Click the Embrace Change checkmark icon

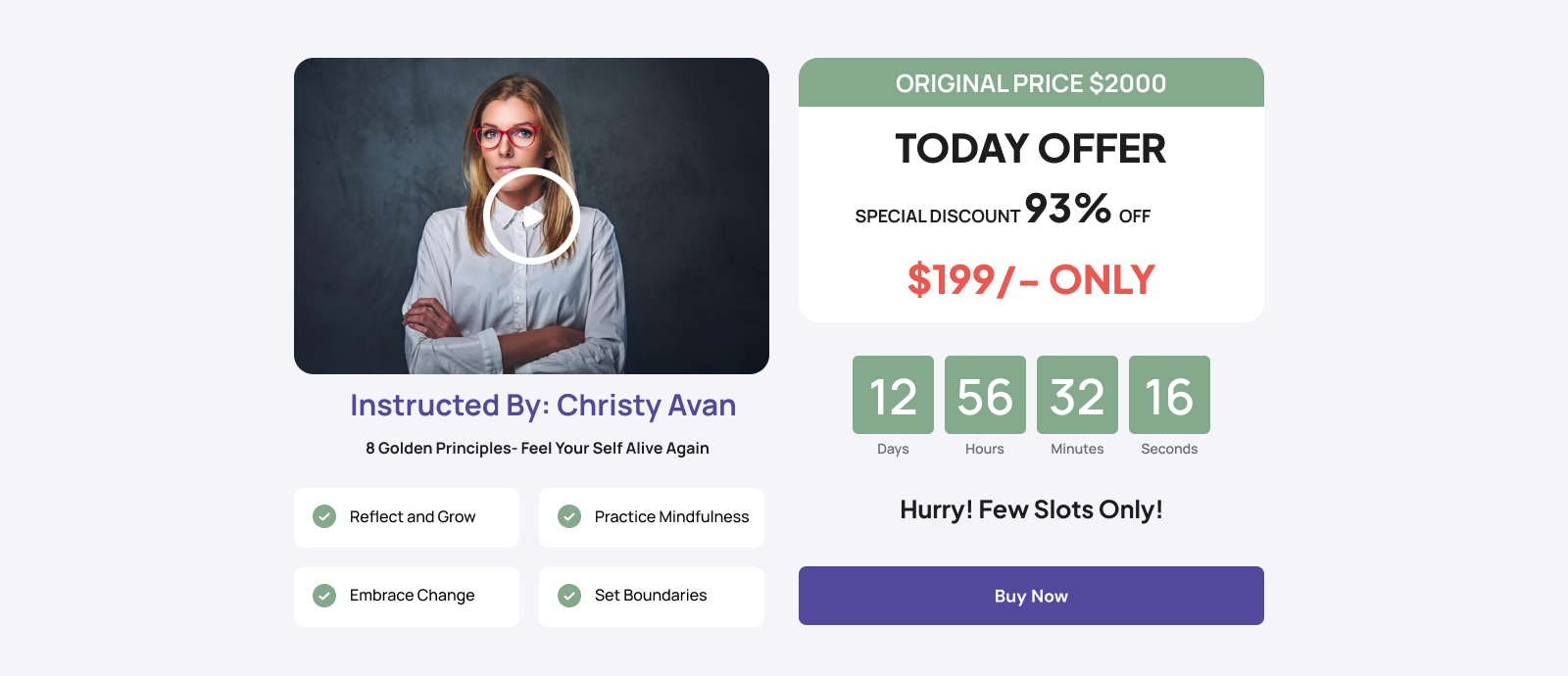point(324,596)
